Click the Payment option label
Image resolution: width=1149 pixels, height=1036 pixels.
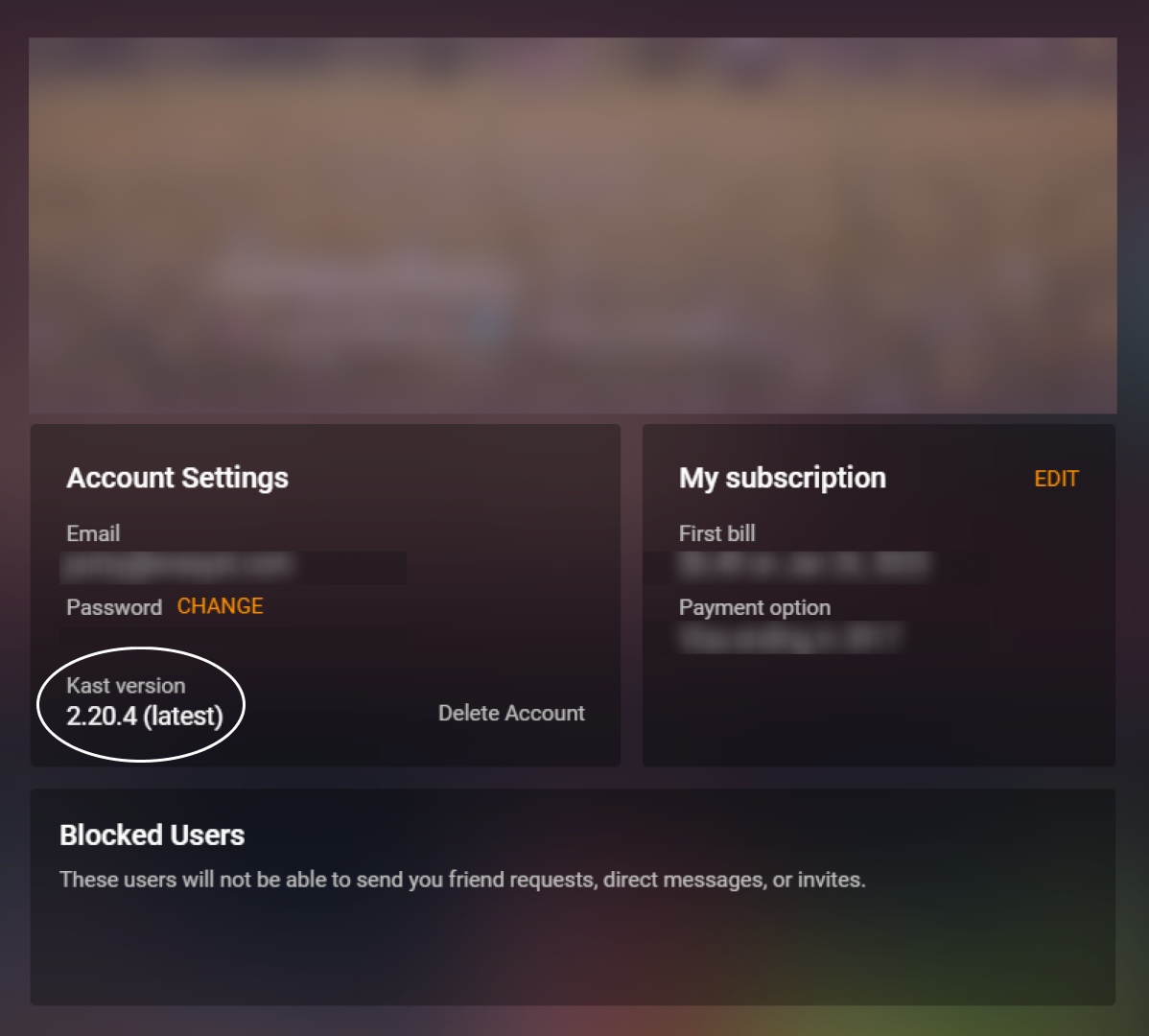(x=754, y=607)
